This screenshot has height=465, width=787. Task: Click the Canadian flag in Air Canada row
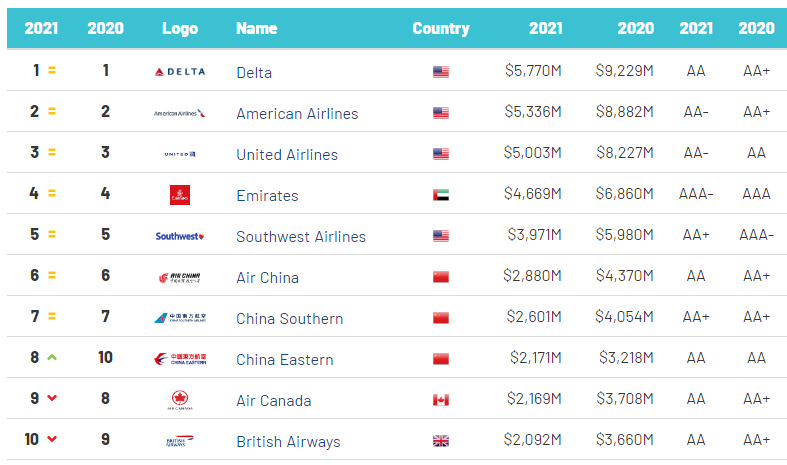tap(441, 400)
